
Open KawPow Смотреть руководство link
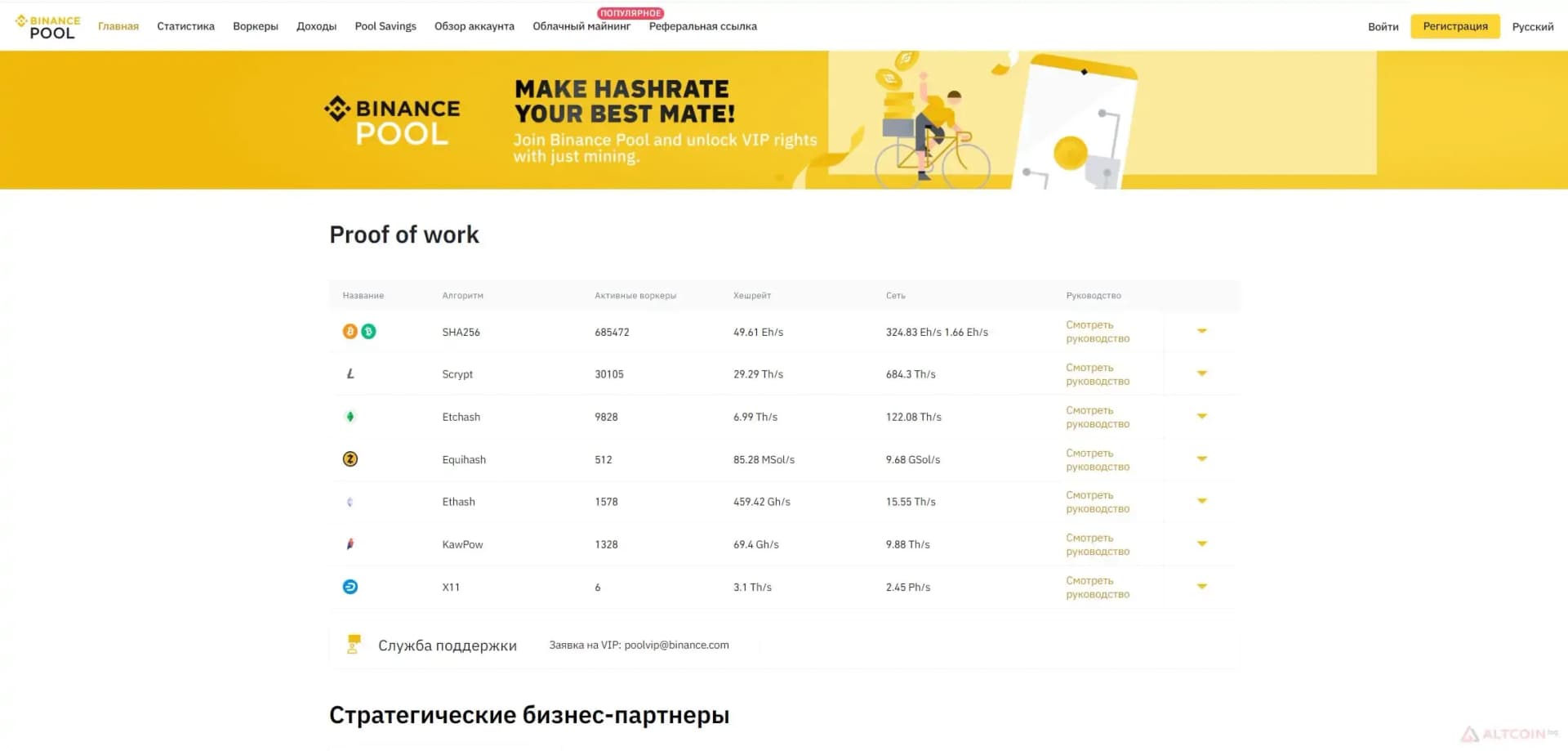click(1098, 544)
